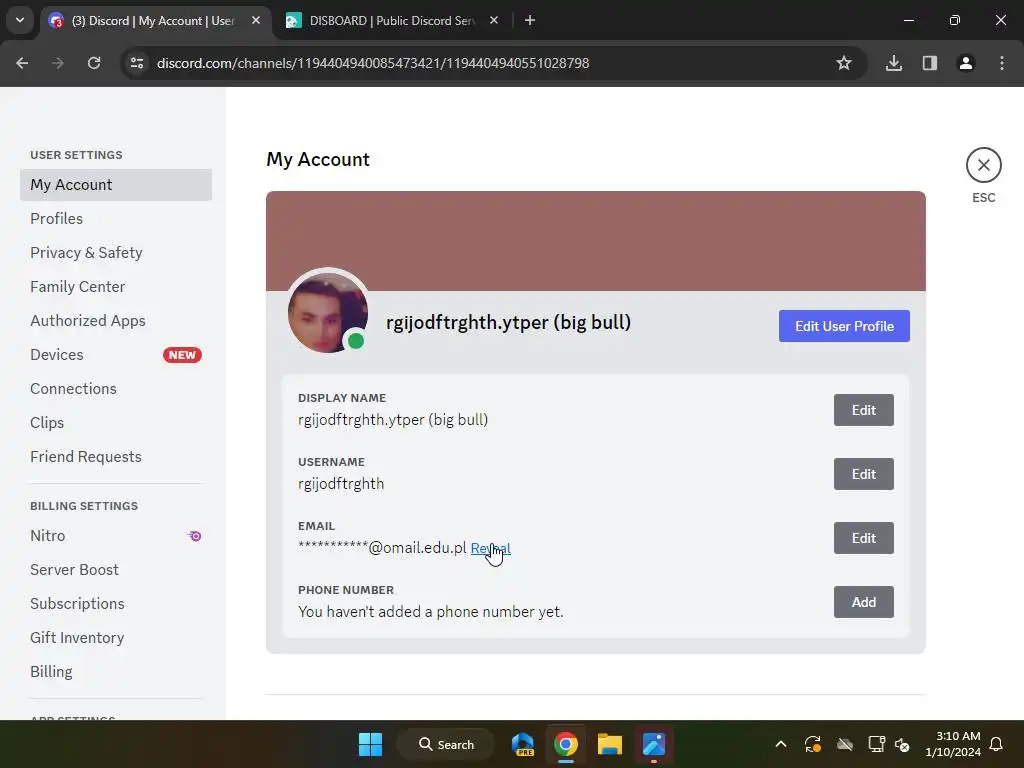Open Gift Inventory settings
1024x768 pixels.
[116, 637]
